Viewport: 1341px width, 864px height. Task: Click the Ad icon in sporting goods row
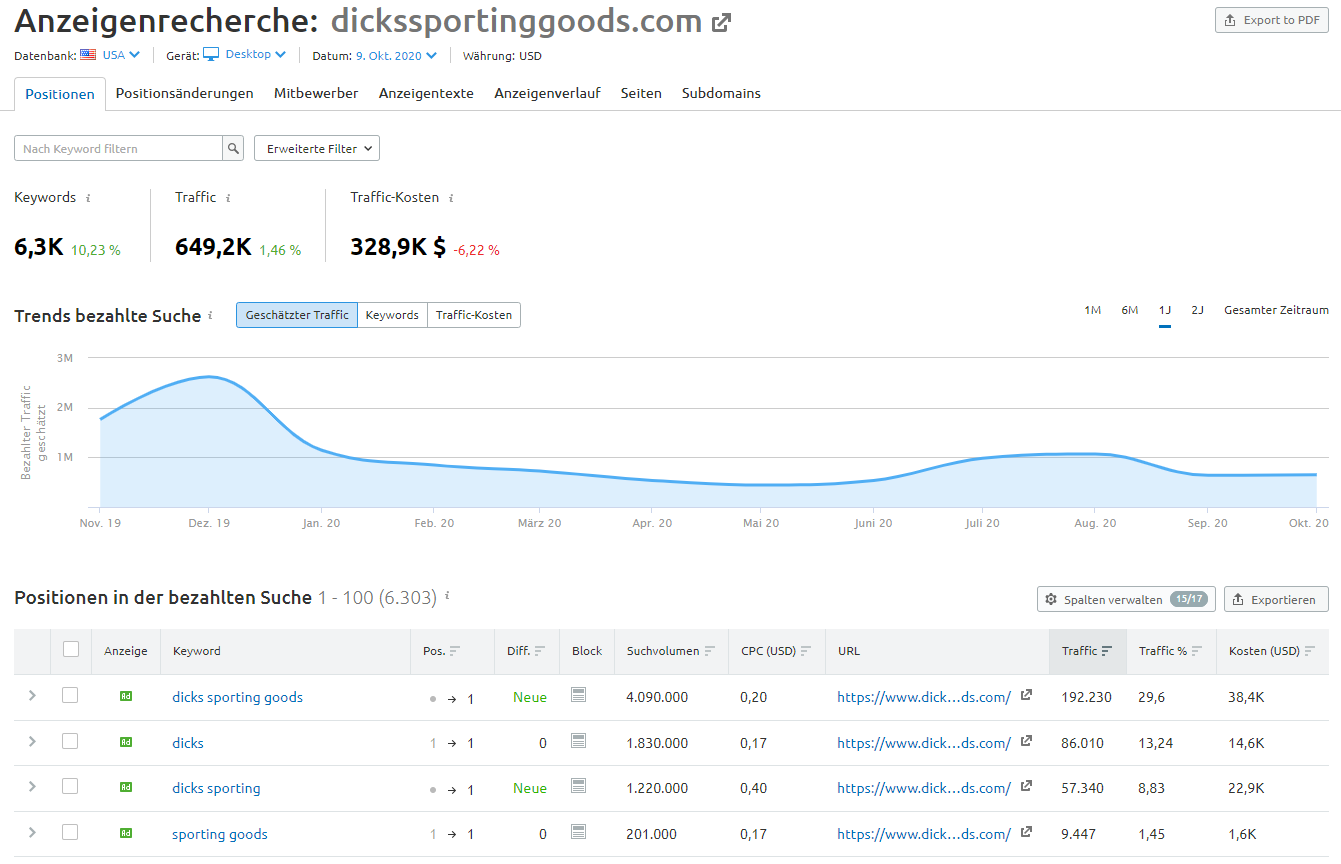126,833
